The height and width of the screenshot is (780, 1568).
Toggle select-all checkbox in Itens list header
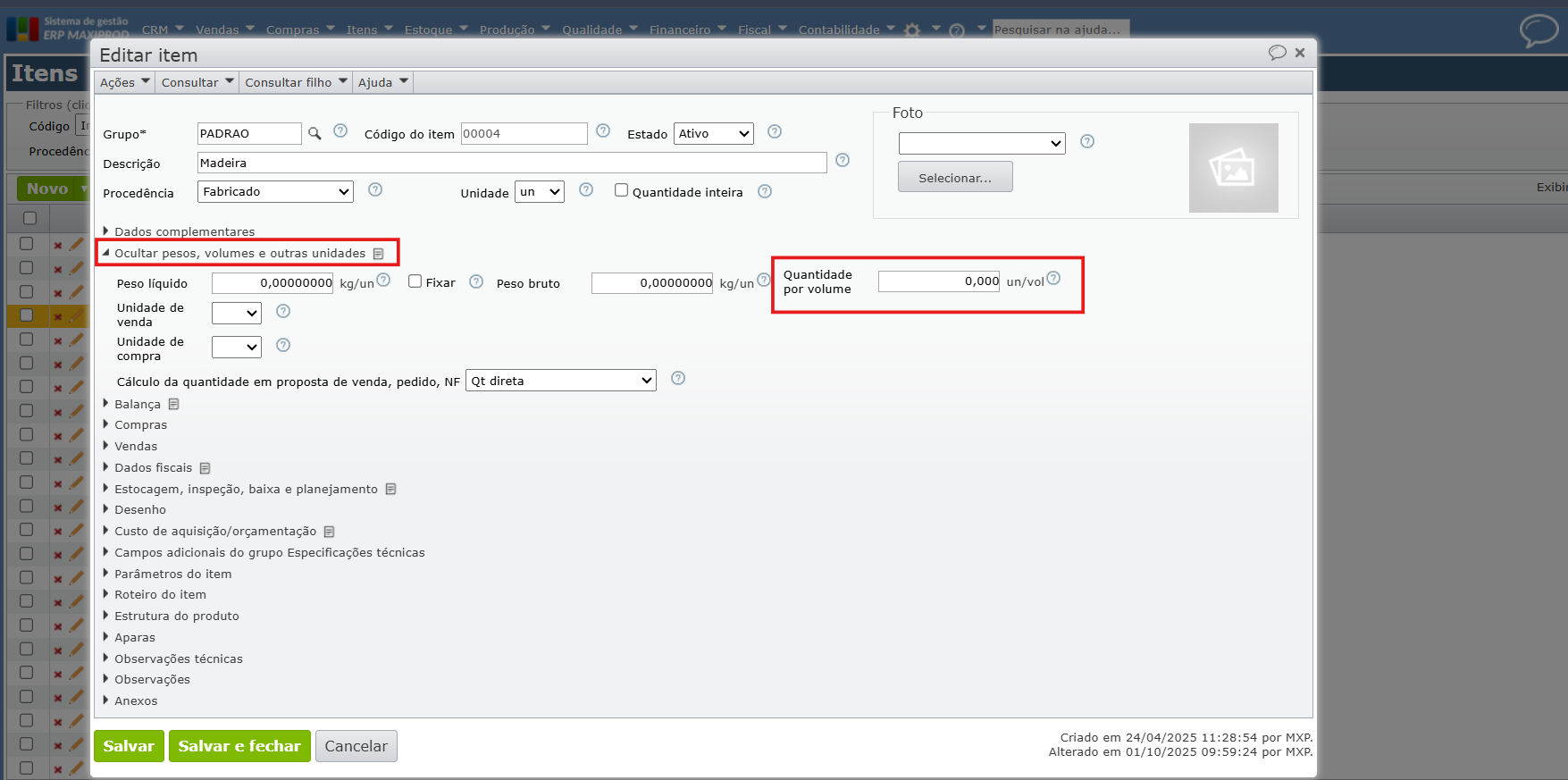29,218
